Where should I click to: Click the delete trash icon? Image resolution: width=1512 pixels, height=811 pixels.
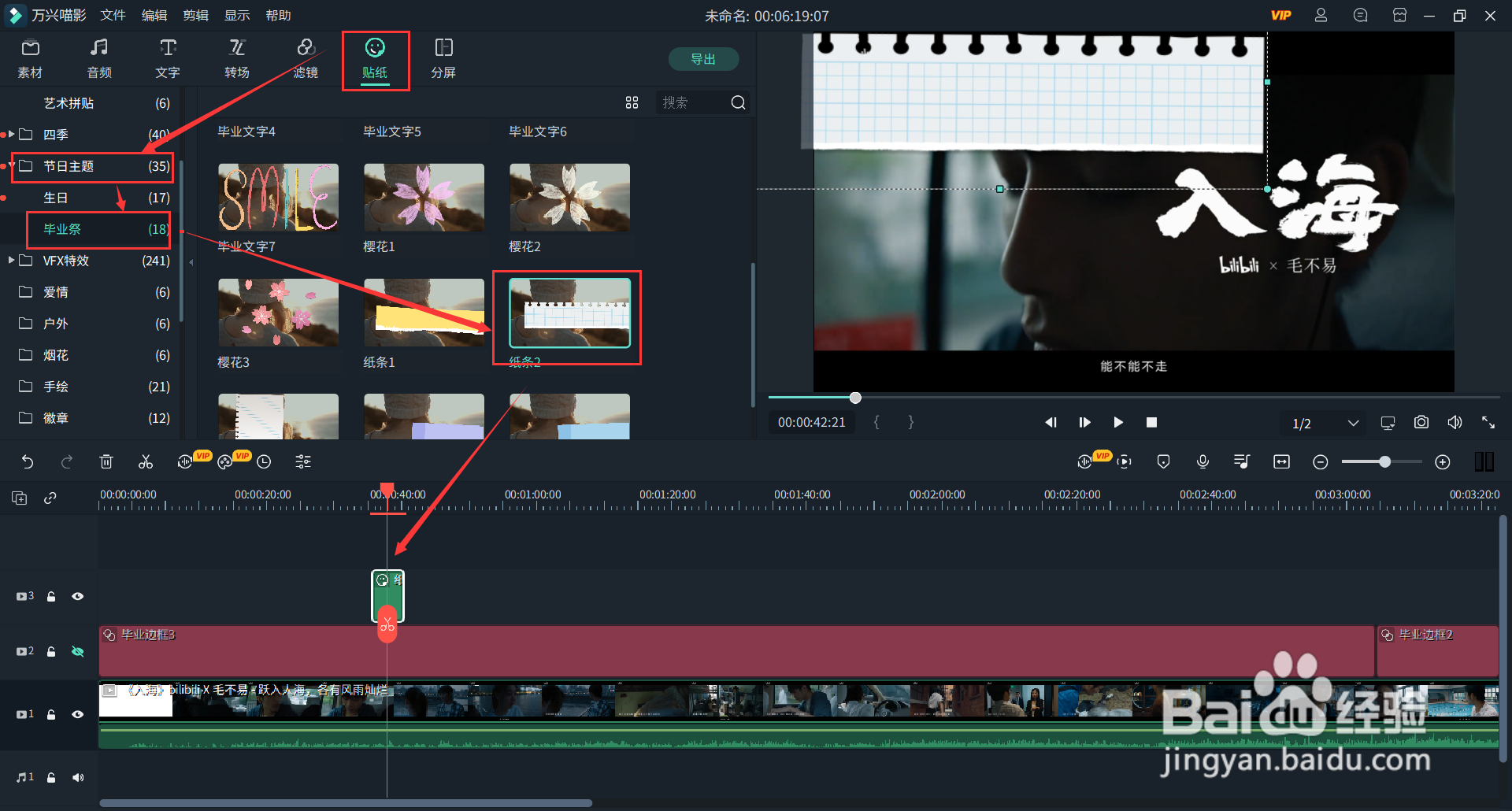click(106, 462)
